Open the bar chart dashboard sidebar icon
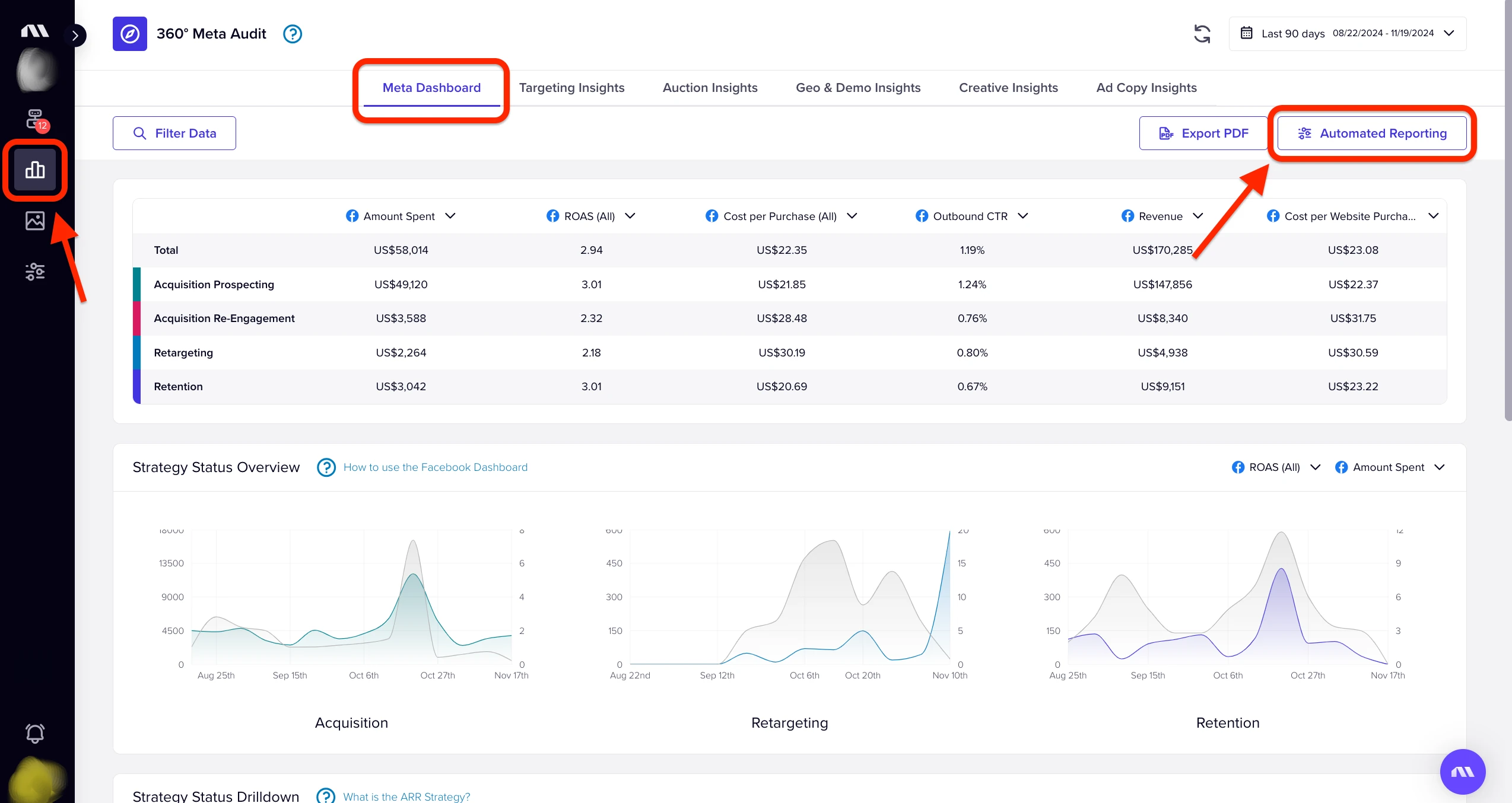The image size is (1512, 803). pyautogui.click(x=35, y=170)
